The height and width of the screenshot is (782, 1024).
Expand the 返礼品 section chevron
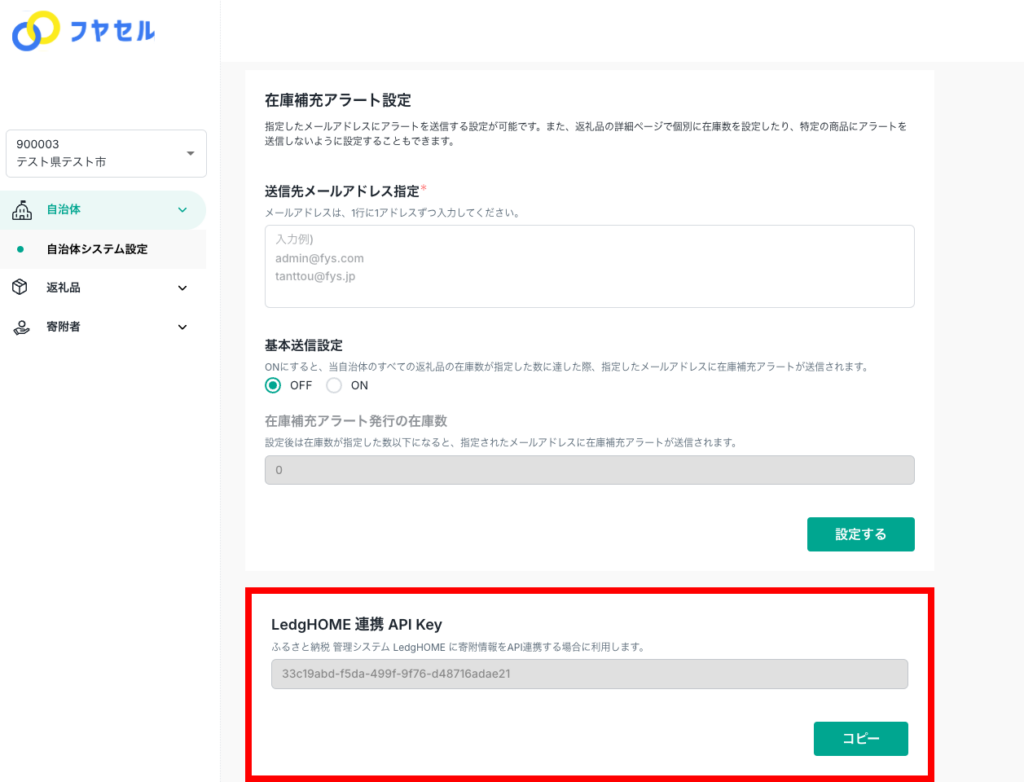182,288
